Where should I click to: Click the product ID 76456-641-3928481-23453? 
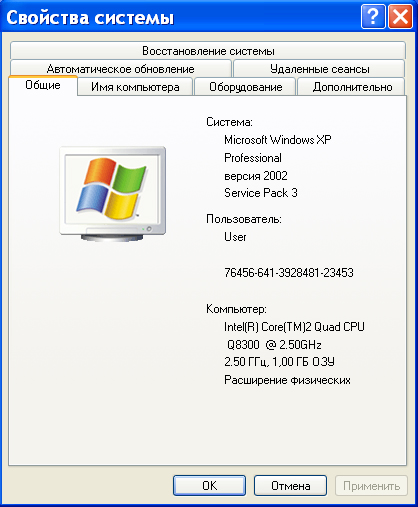click(x=289, y=273)
